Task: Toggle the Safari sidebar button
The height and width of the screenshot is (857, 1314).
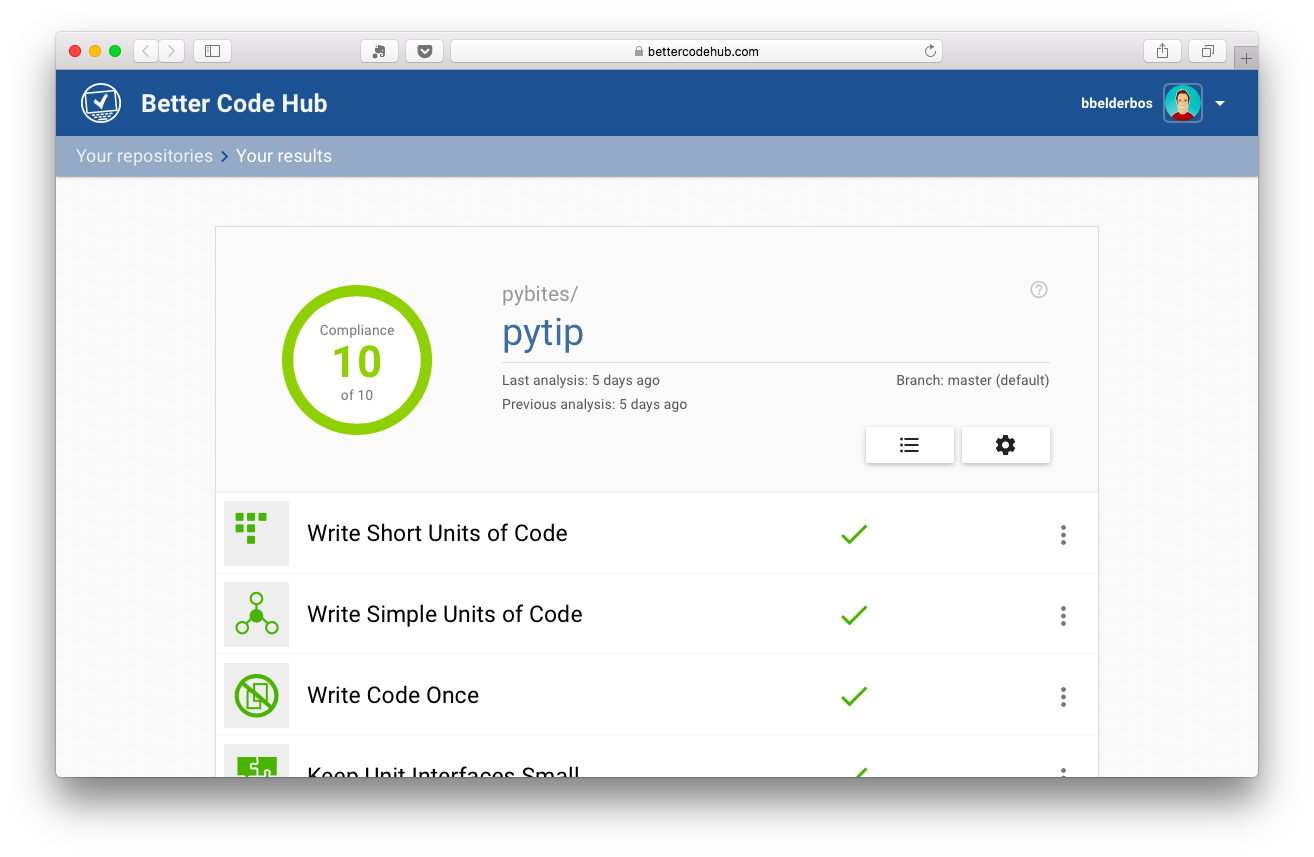Action: [212, 51]
